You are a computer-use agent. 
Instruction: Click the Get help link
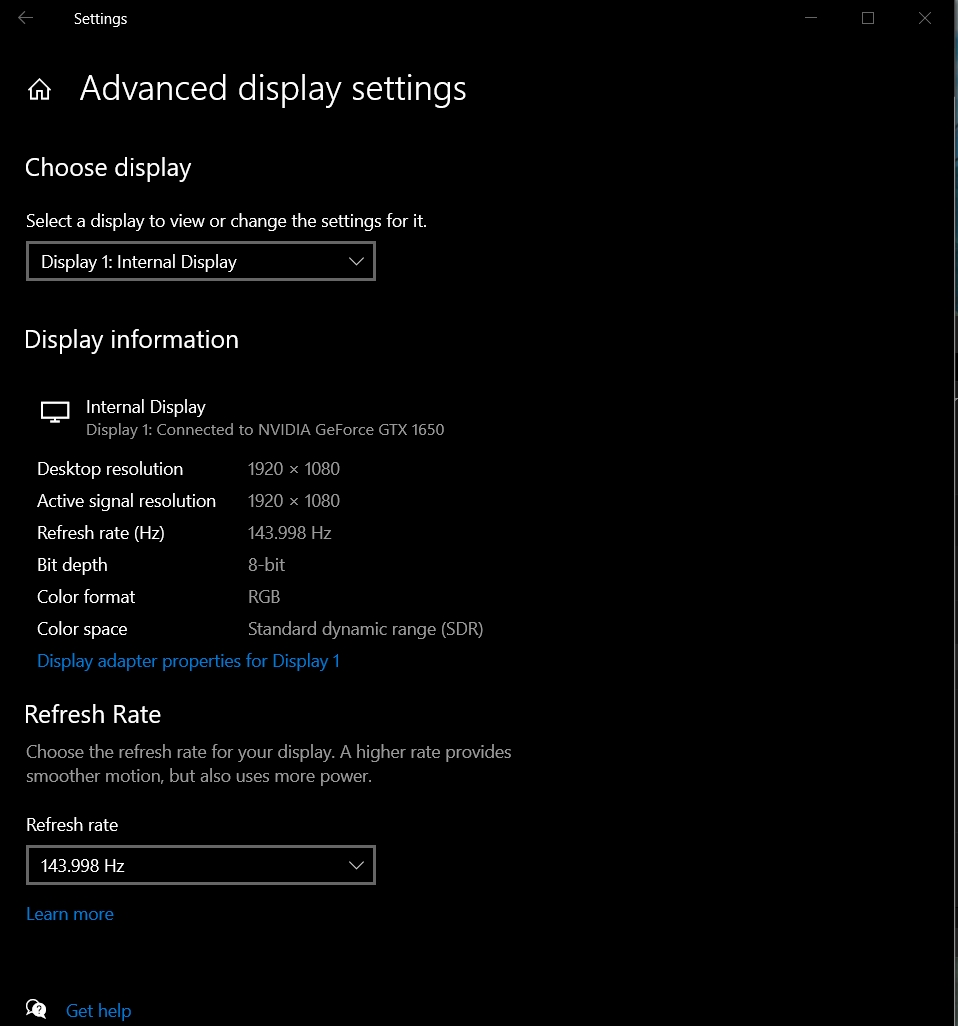[x=98, y=1010]
